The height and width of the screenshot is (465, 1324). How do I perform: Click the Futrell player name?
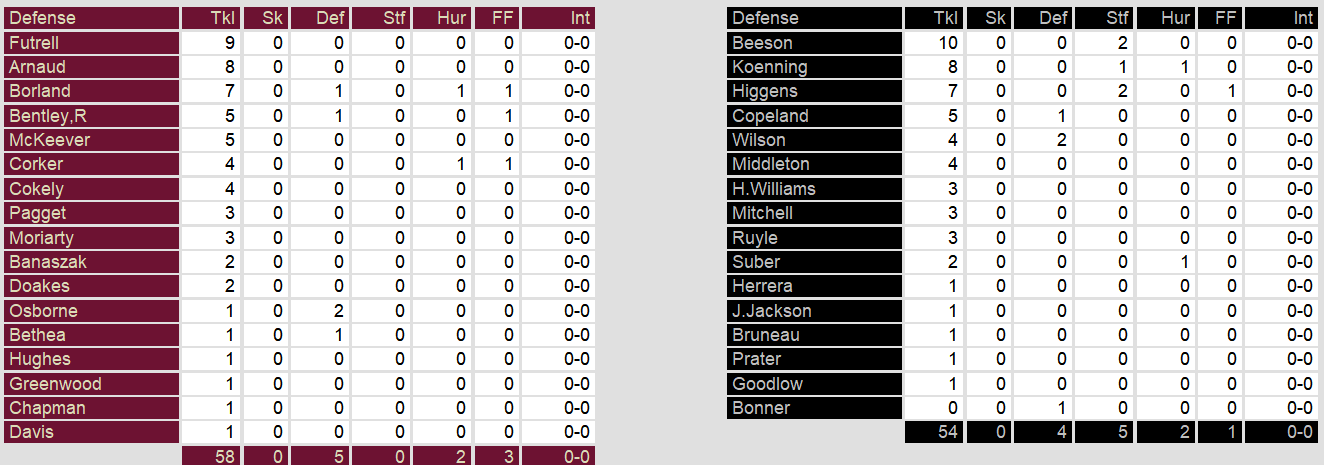tap(34, 43)
